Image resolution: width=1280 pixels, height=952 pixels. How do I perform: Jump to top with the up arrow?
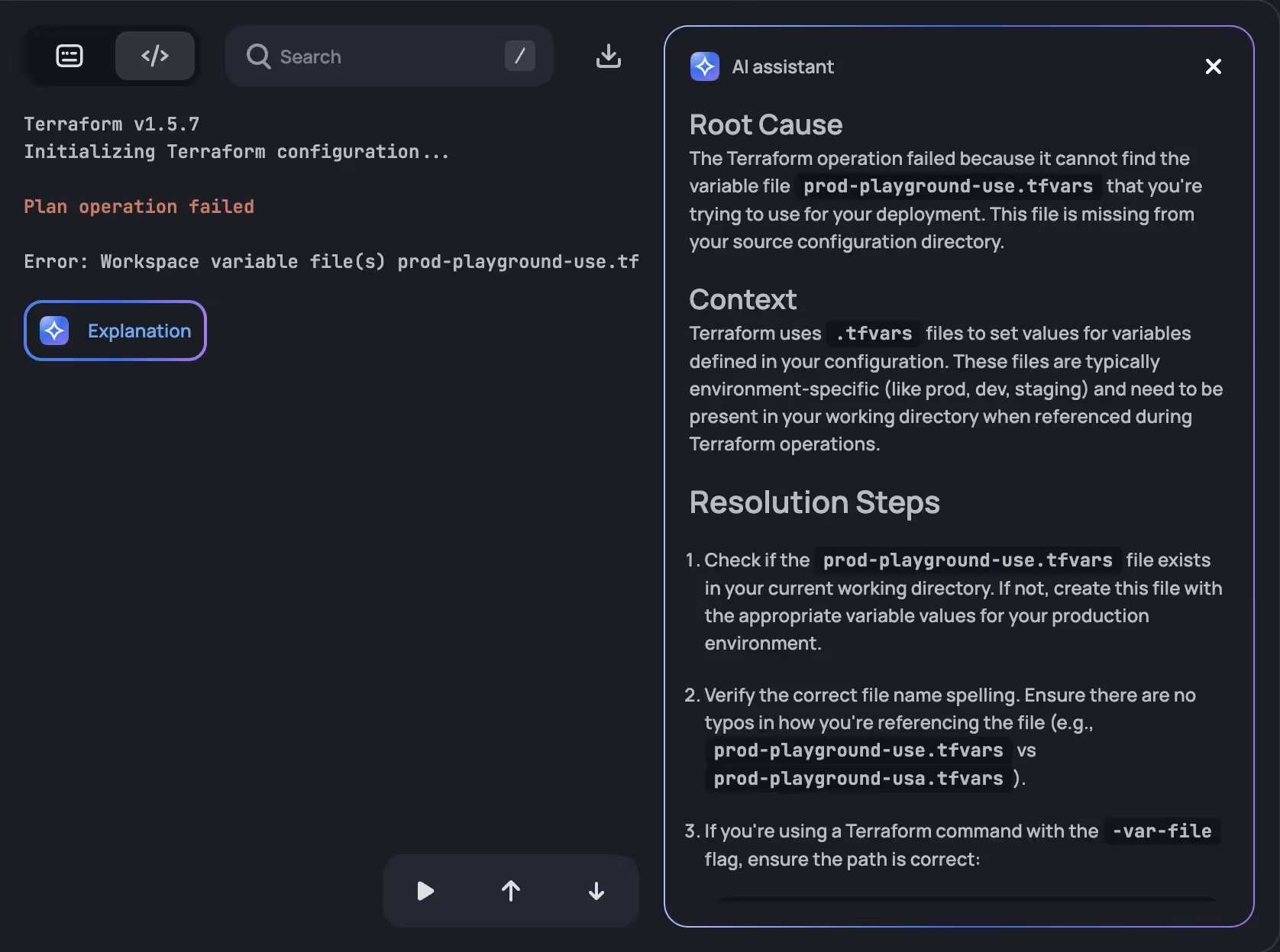coord(511,890)
